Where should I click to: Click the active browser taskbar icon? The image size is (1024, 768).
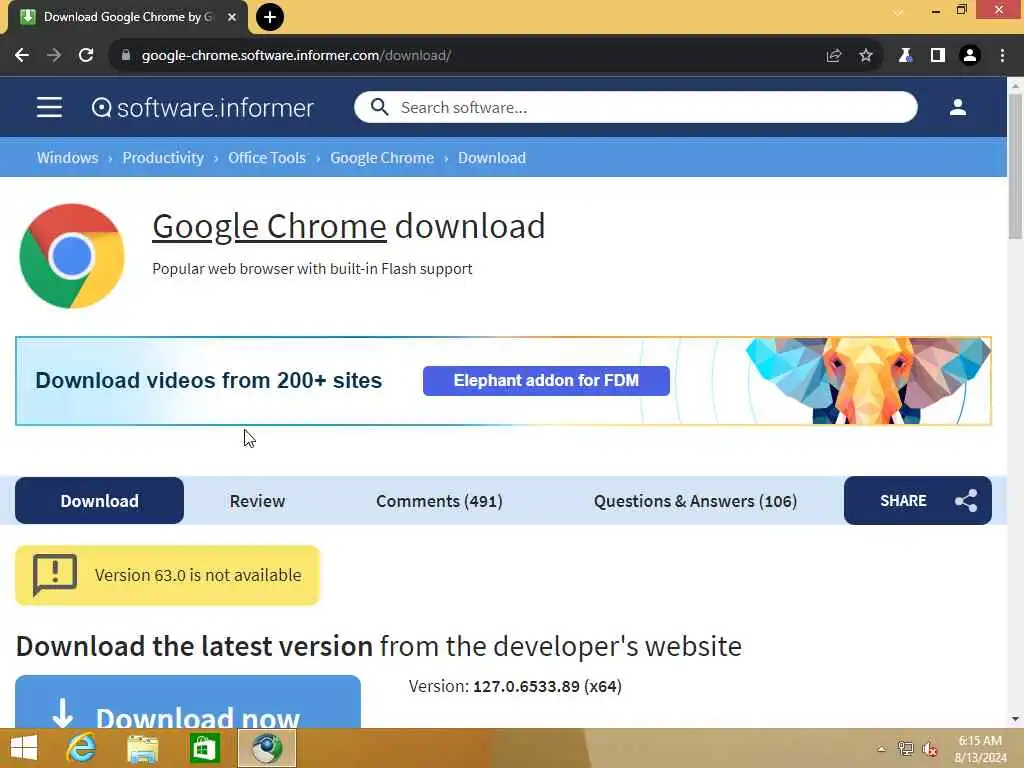pyautogui.click(x=266, y=748)
